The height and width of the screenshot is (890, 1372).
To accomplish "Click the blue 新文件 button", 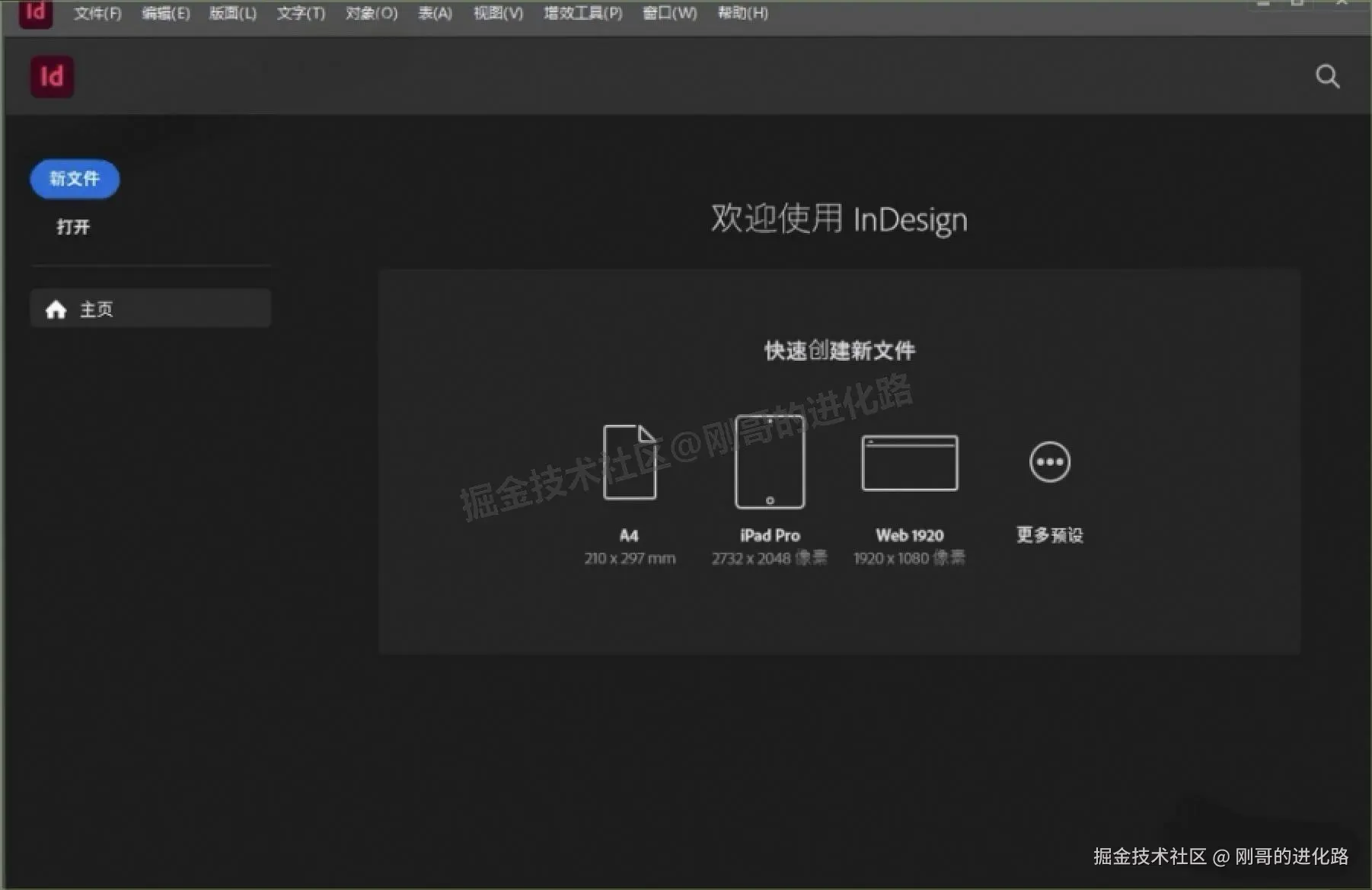I will [x=74, y=179].
